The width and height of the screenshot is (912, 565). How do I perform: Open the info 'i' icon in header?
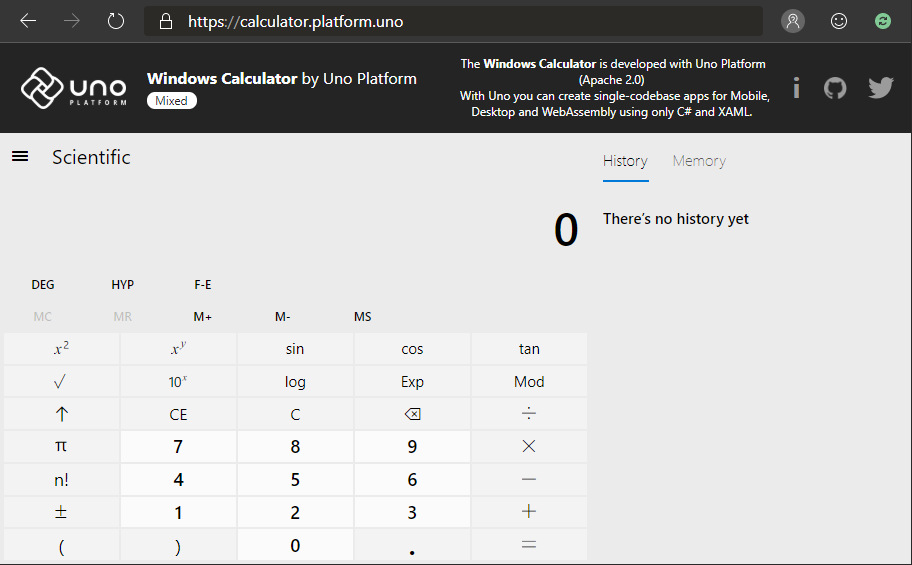pyautogui.click(x=796, y=88)
